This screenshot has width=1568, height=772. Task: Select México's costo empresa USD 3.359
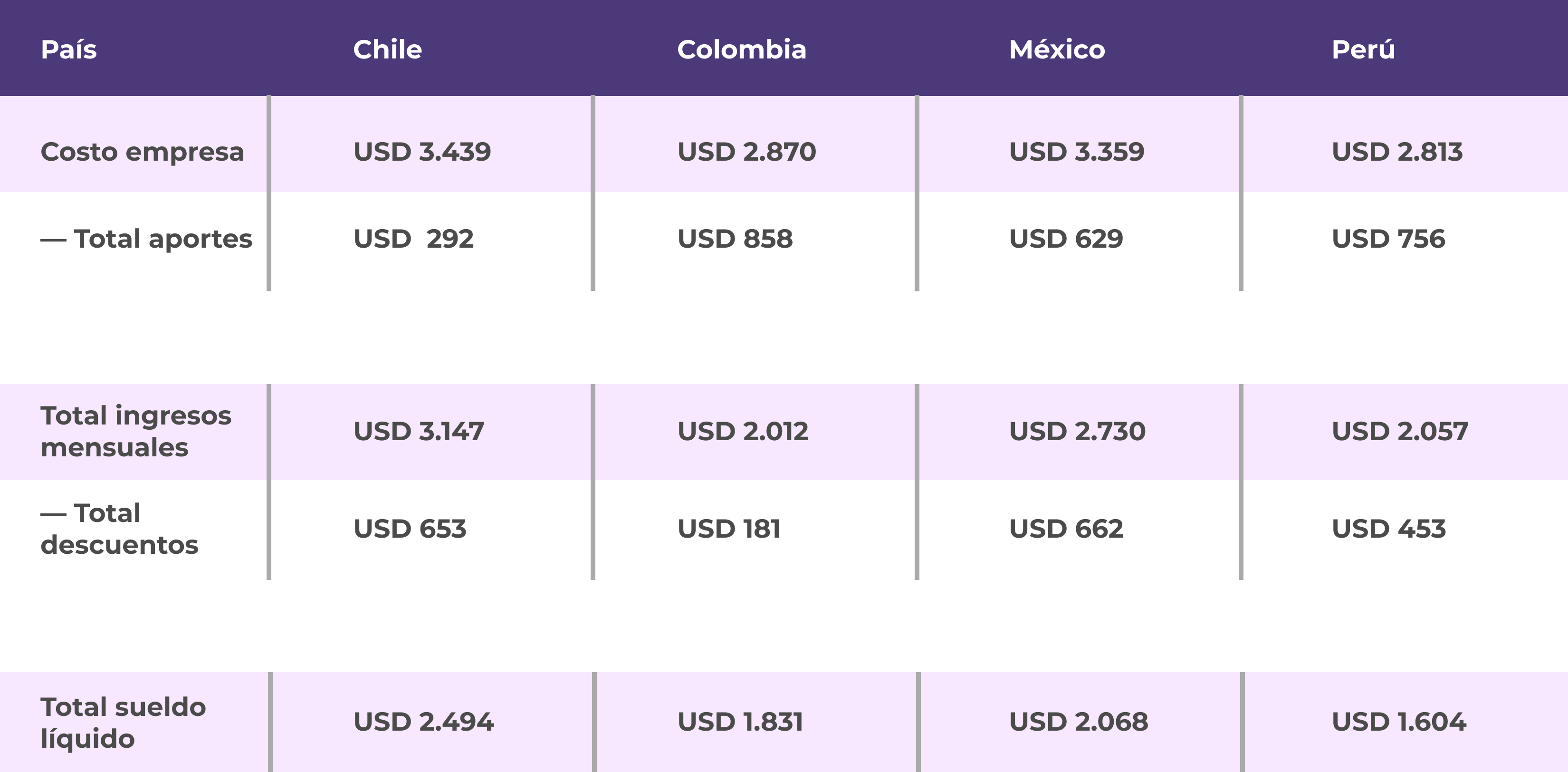pos(1076,152)
